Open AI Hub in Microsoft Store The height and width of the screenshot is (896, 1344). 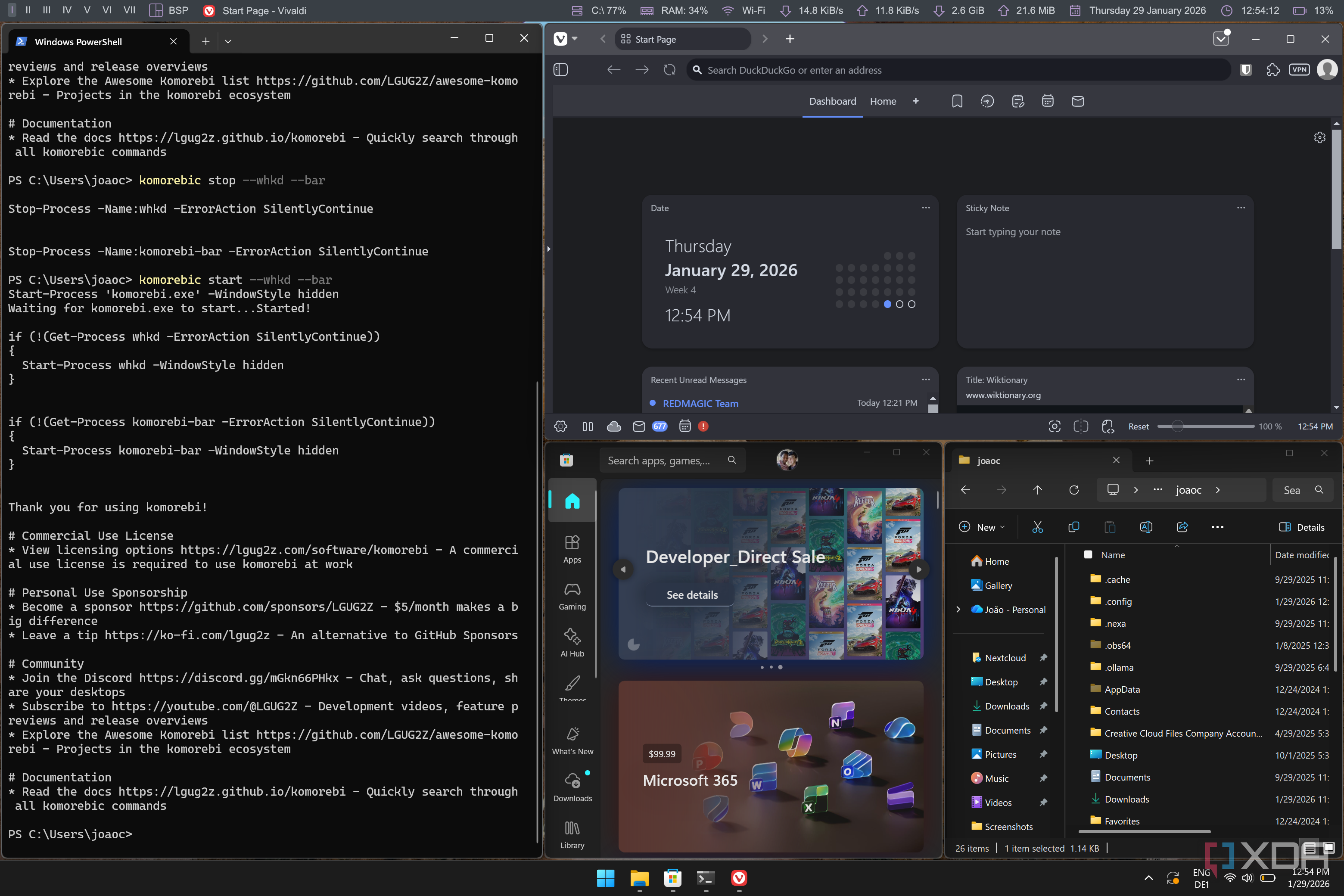(572, 643)
